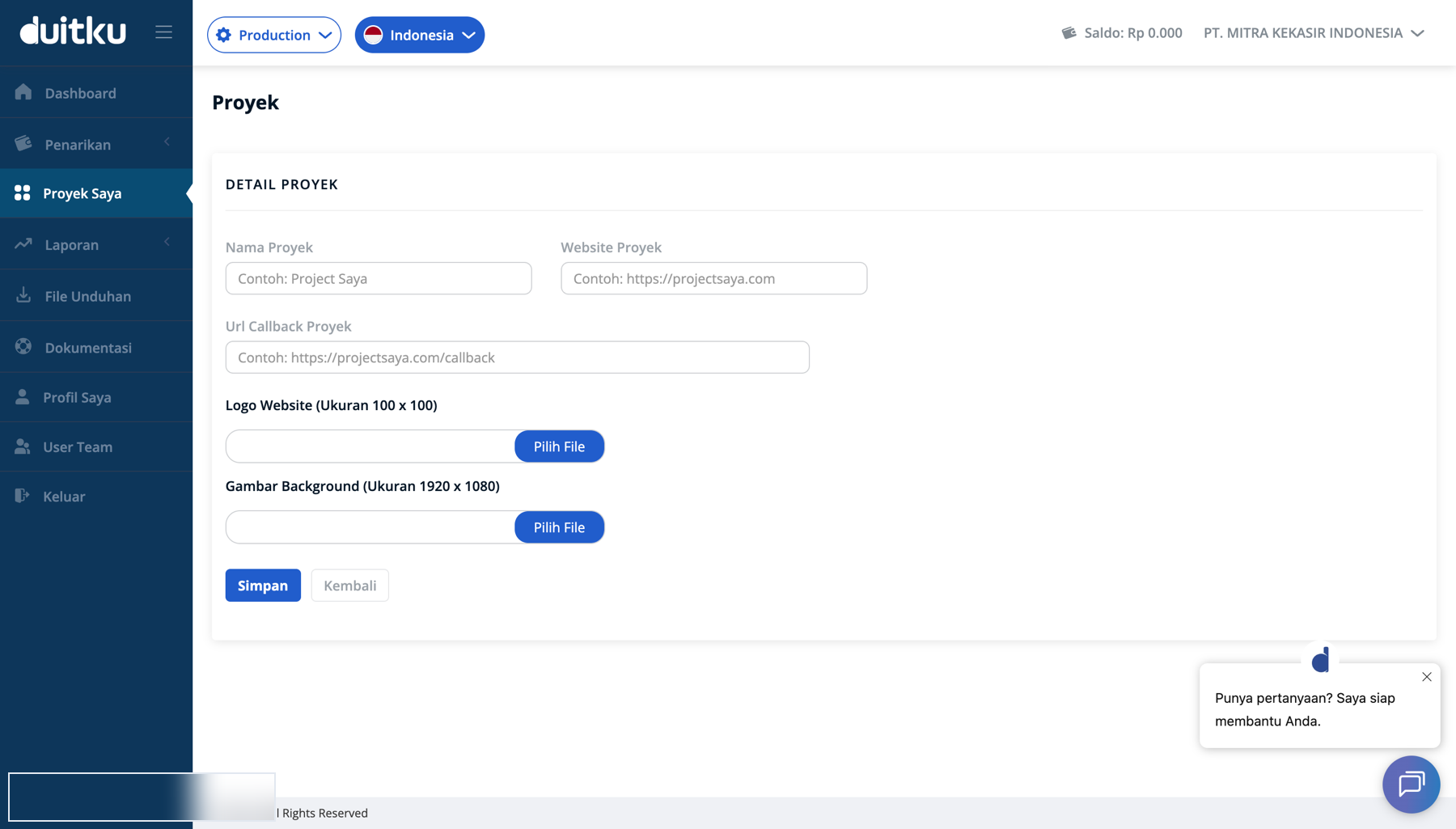This screenshot has width=1456, height=829.
Task: Click the Logo Website file name box
Action: (370, 446)
